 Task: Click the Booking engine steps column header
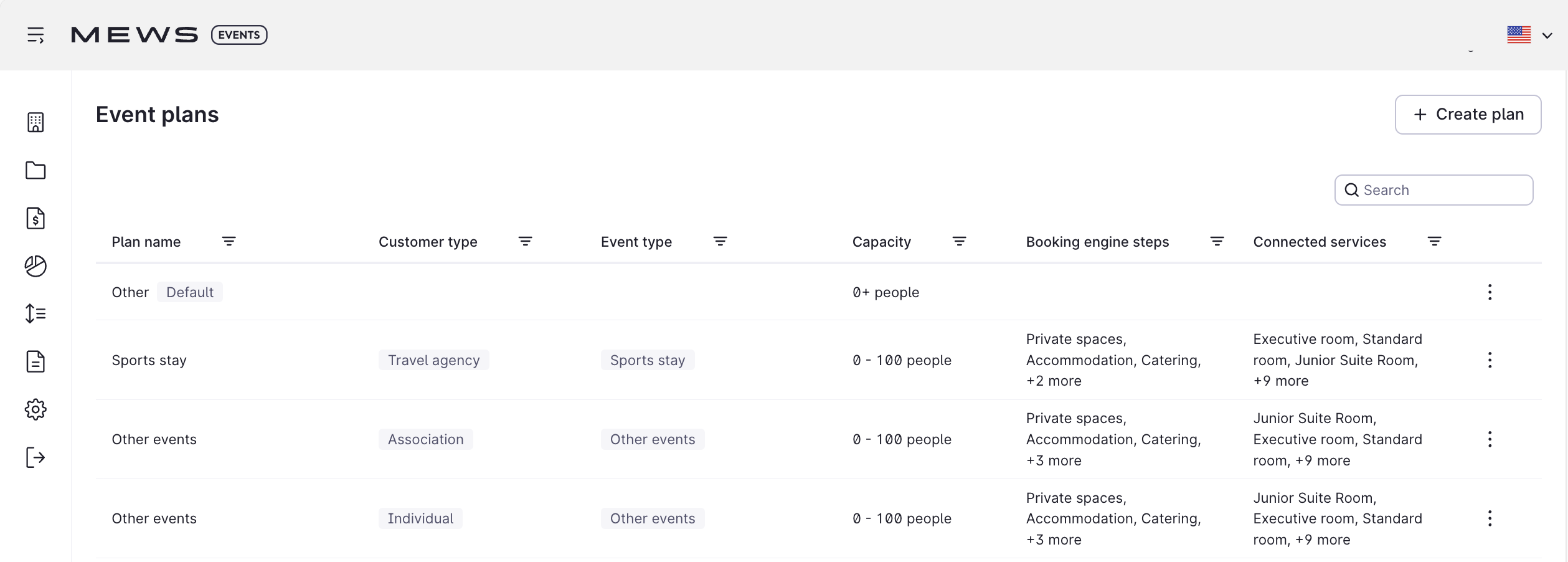coord(1098,242)
